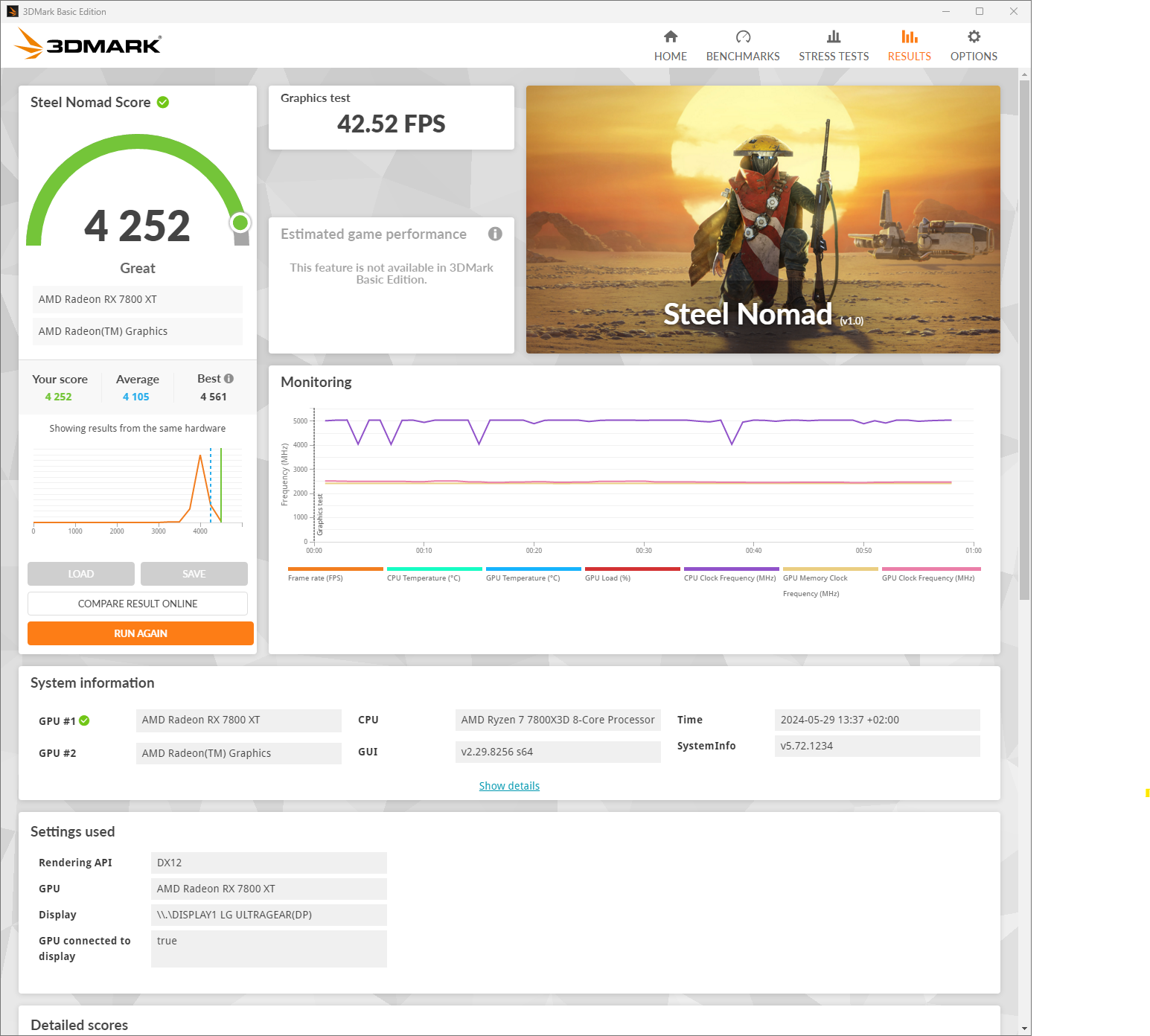The width and height of the screenshot is (1150, 1036).
Task: Click Your score value 4 252
Action: coord(58,397)
